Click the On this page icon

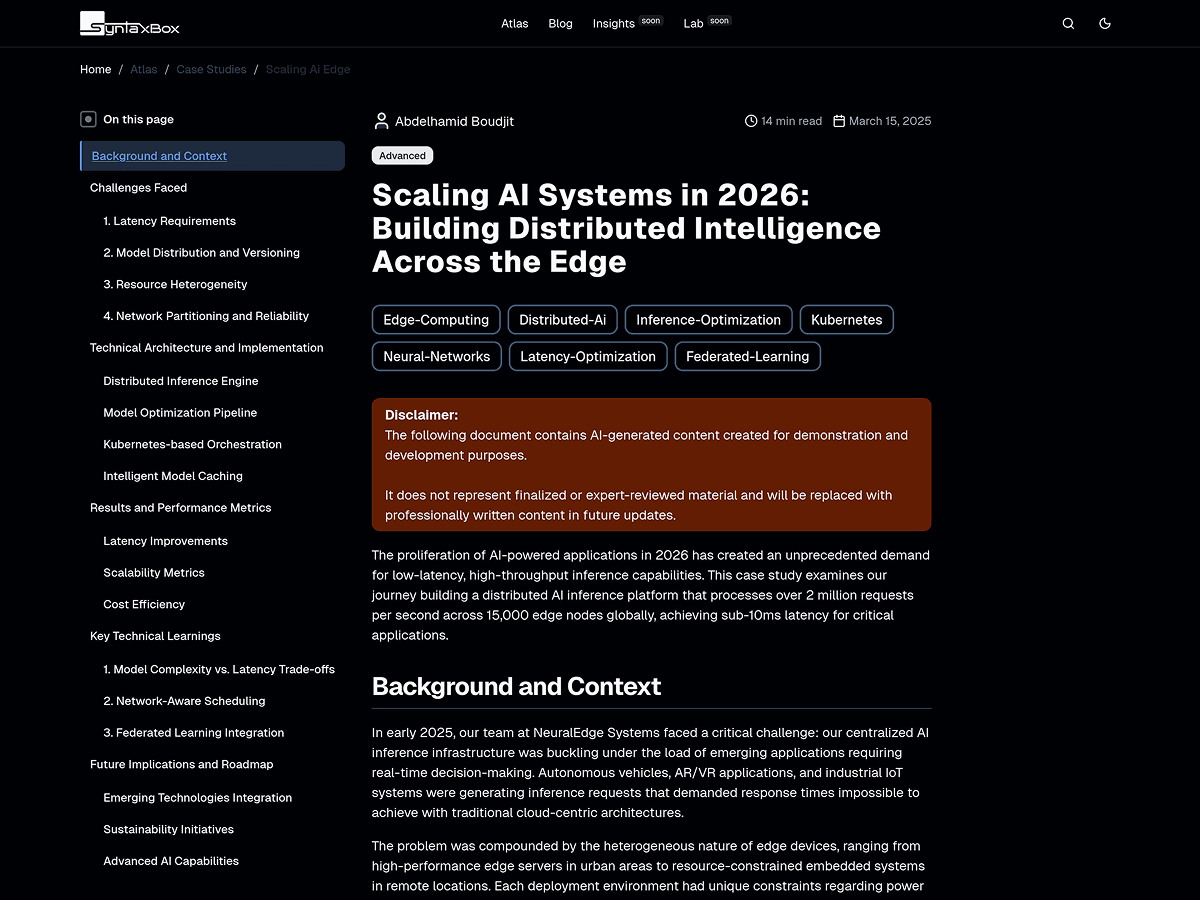pos(89,119)
